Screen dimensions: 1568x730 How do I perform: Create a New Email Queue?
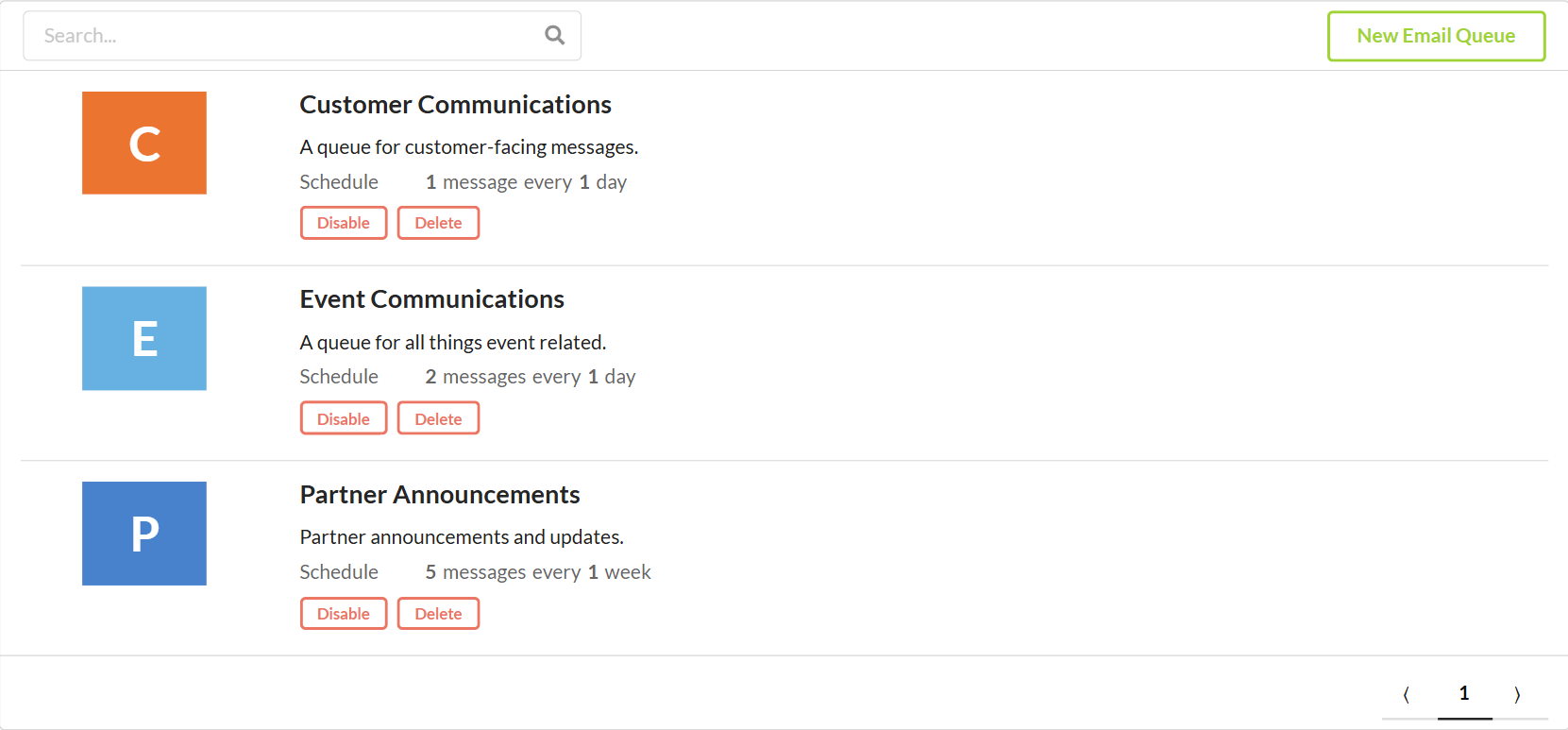(1436, 36)
